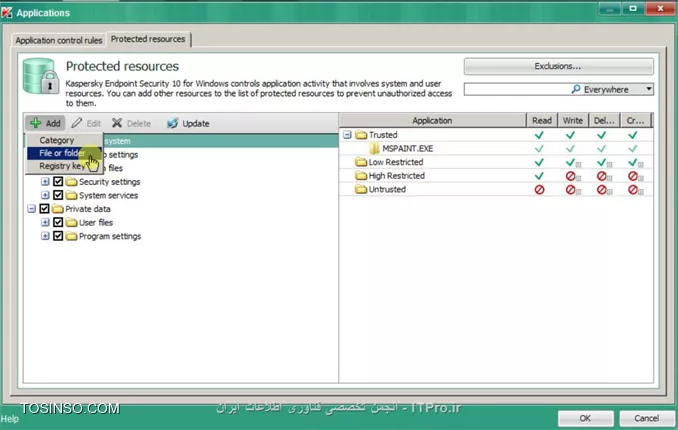Click Write block icon for Untrusted
678x430 pixels.
(x=570, y=189)
